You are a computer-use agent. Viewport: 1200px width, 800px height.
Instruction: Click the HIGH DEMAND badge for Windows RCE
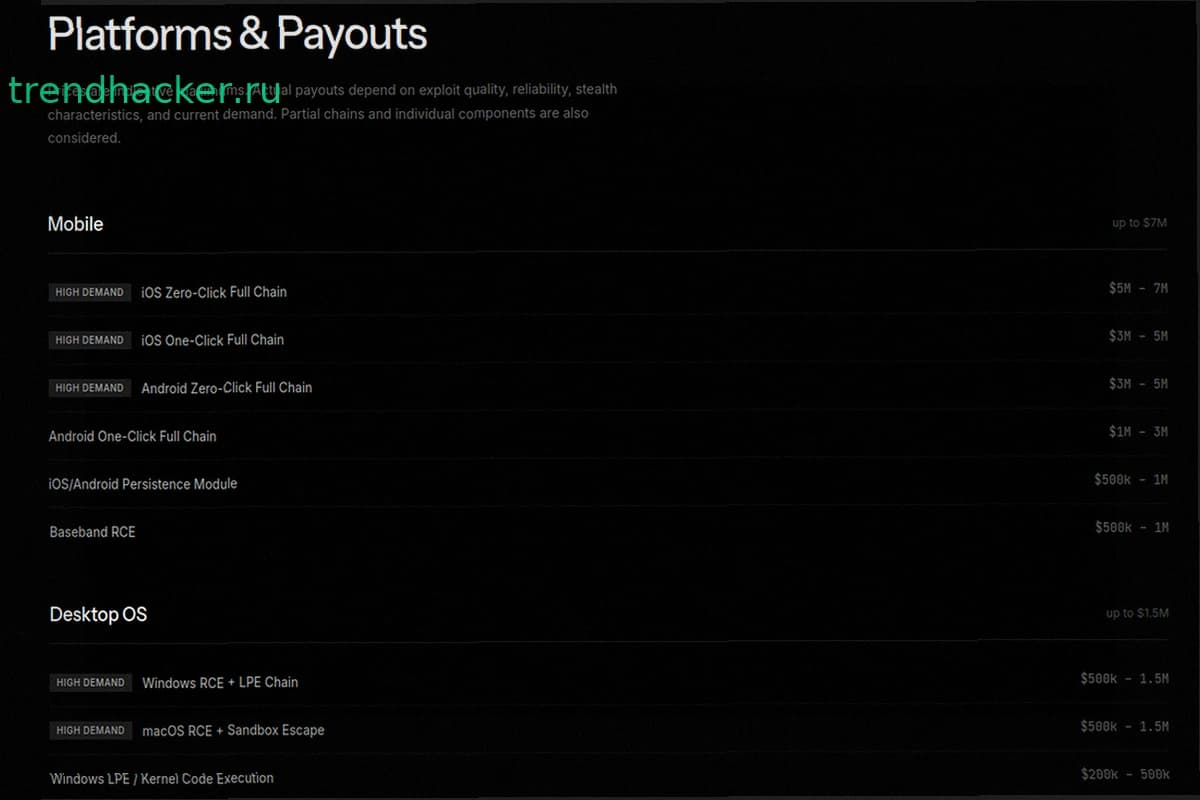point(91,682)
